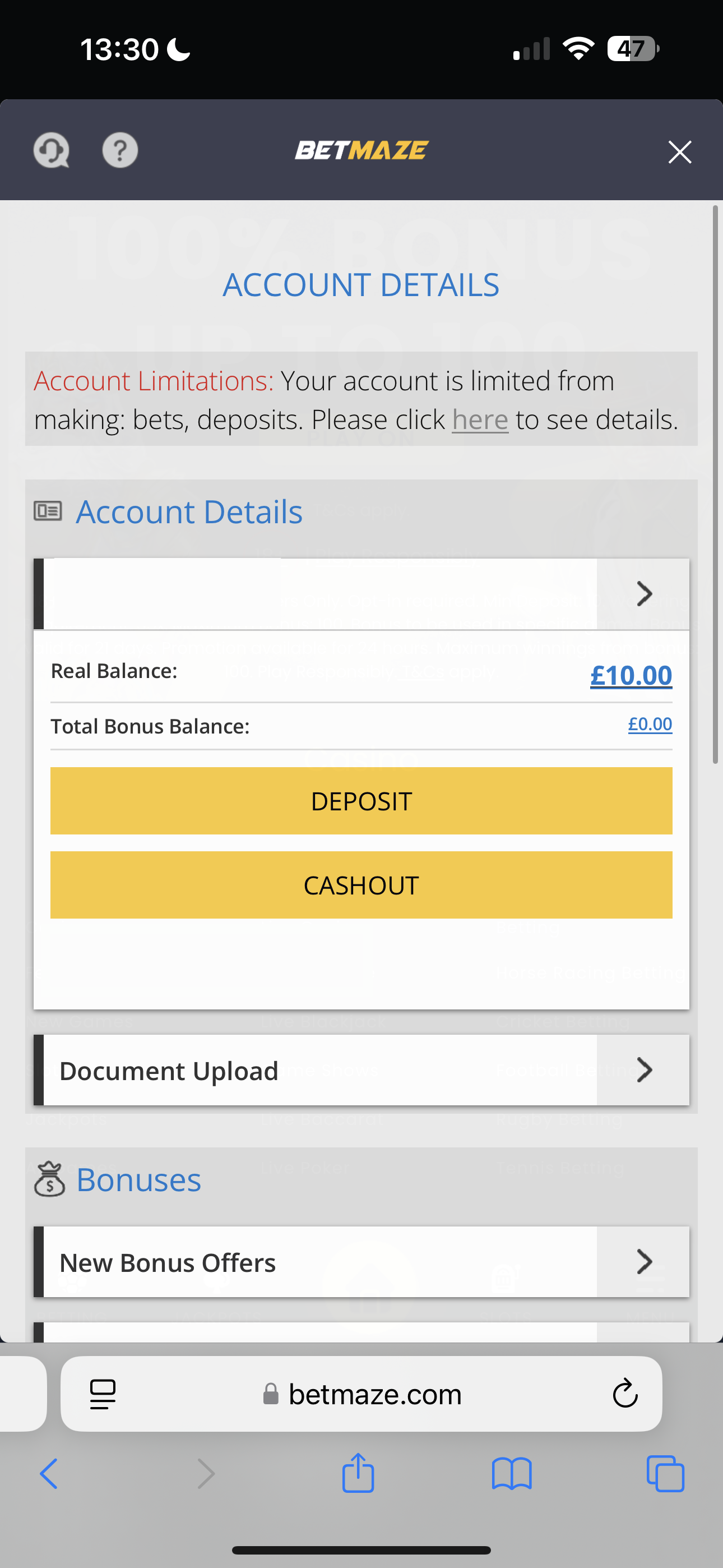Screen dimensions: 723x1568
Task: Go back with Safari back arrow
Action: click(49, 1474)
